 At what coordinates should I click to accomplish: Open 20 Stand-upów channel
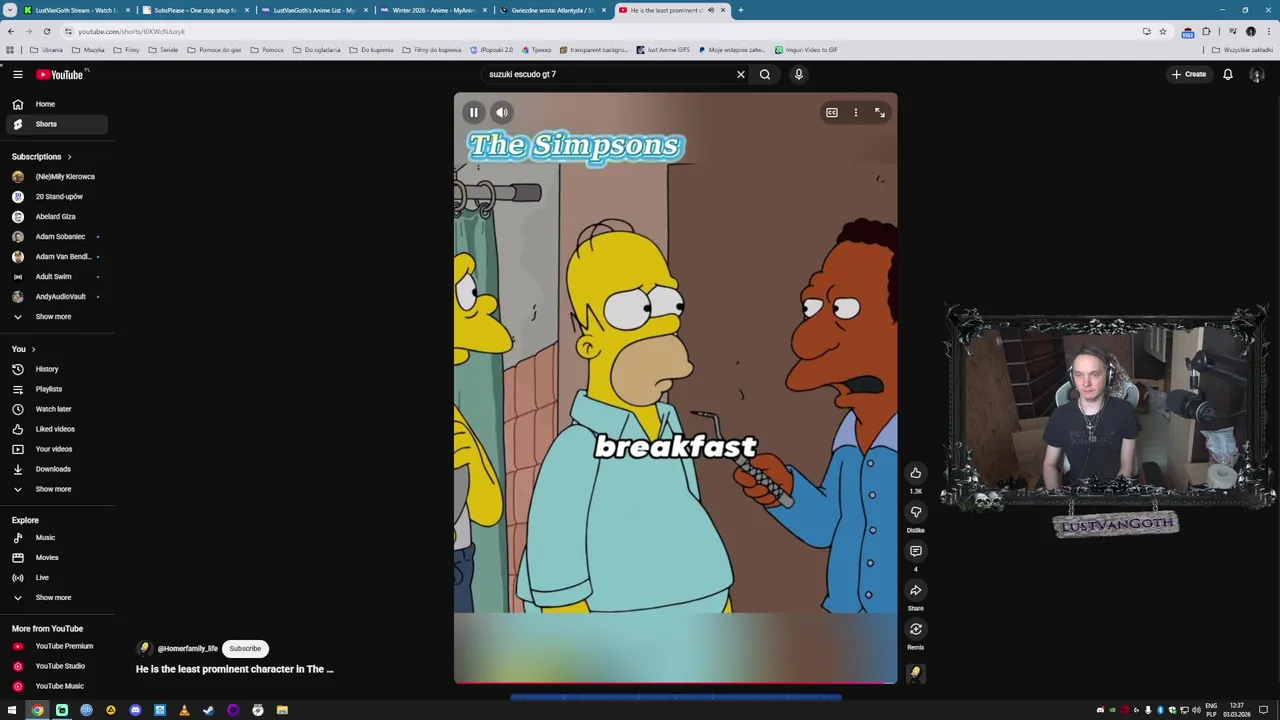point(56,196)
